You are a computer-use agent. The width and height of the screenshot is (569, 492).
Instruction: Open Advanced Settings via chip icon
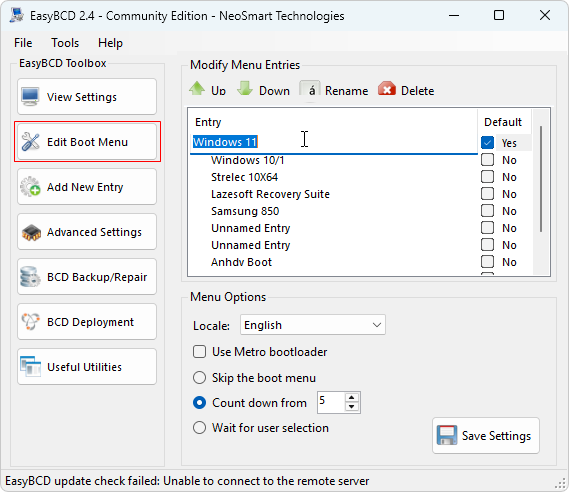coord(31,232)
